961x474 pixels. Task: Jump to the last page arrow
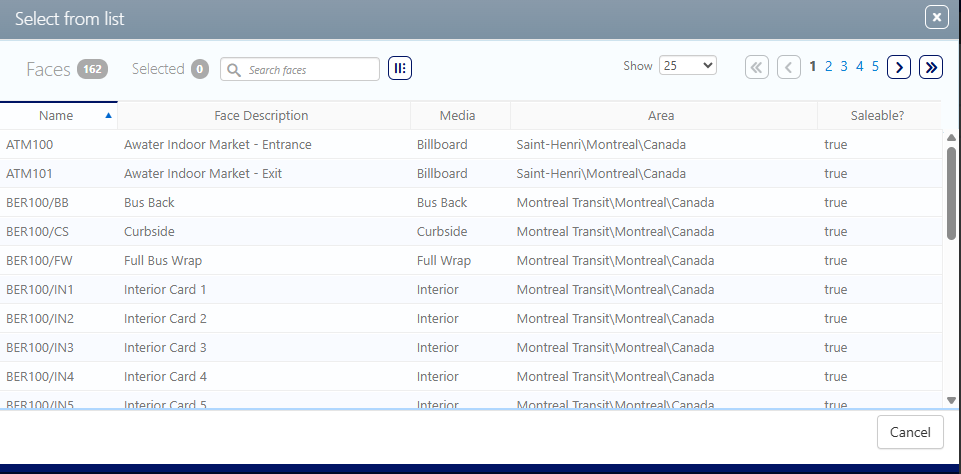(931, 67)
